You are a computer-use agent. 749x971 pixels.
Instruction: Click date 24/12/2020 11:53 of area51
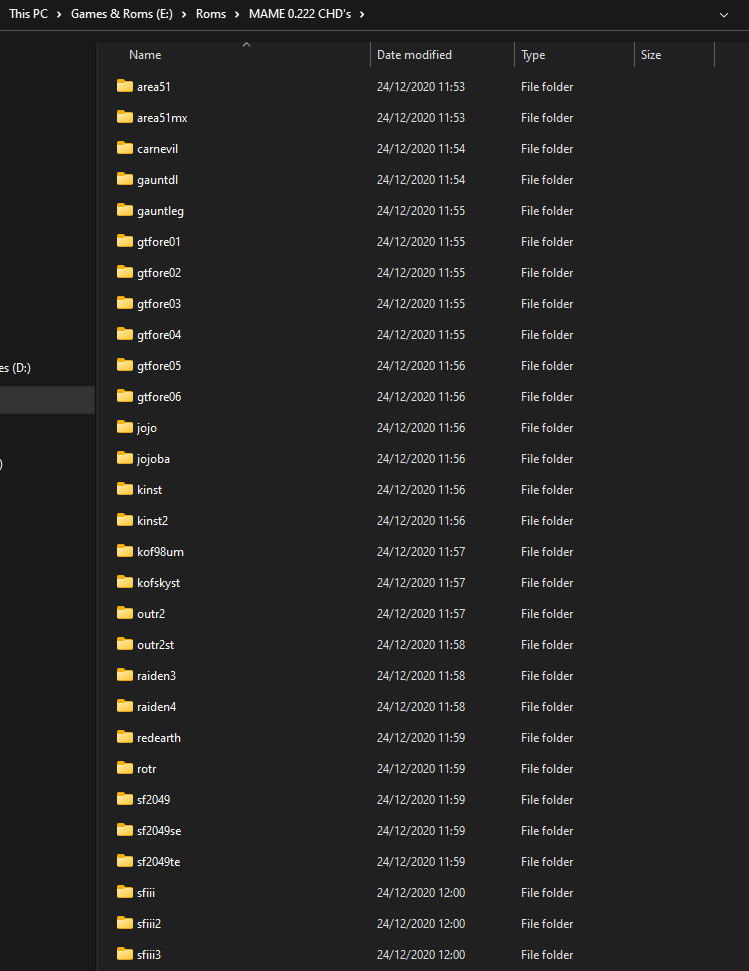(x=421, y=87)
